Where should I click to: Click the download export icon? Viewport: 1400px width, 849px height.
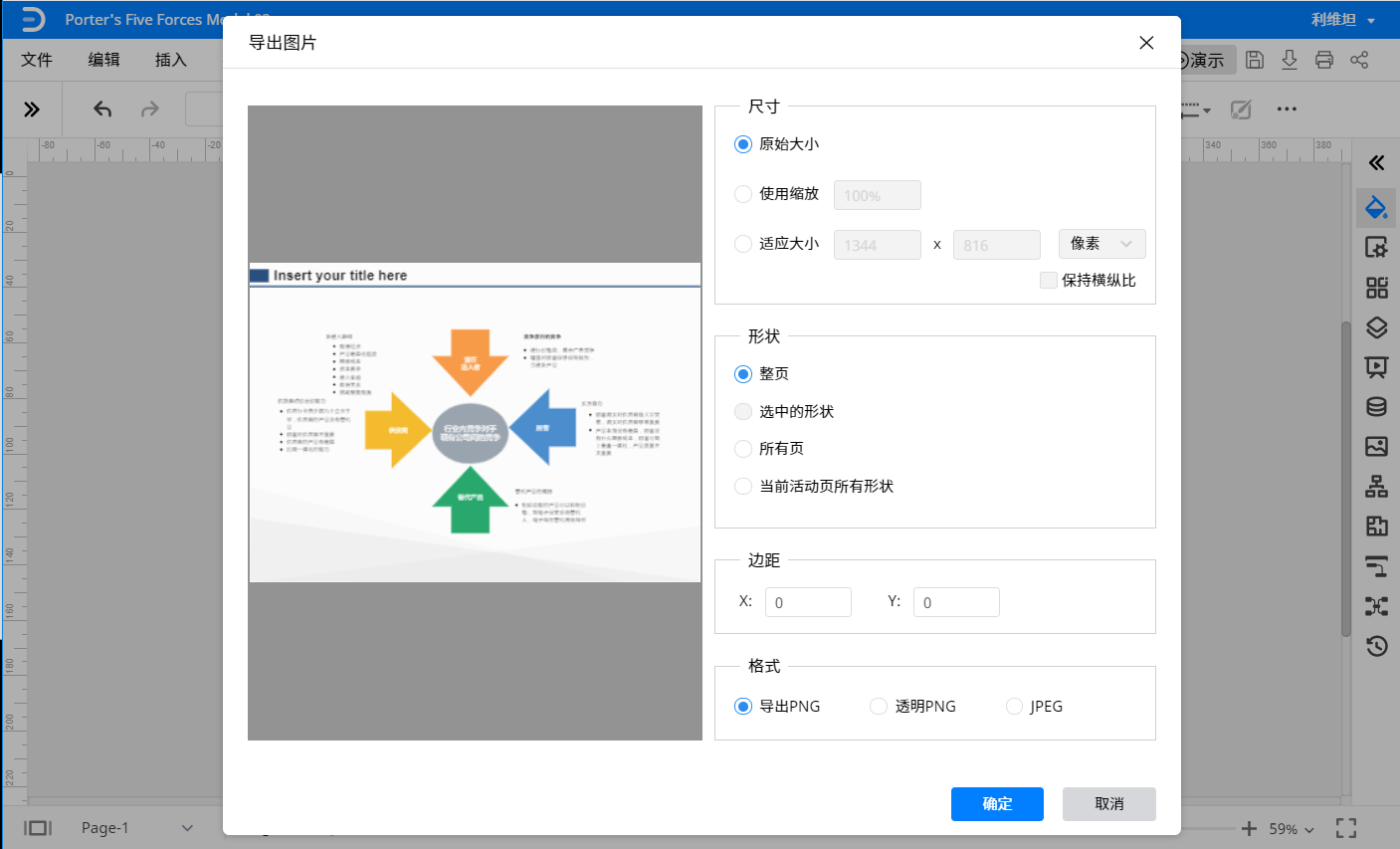1290,60
